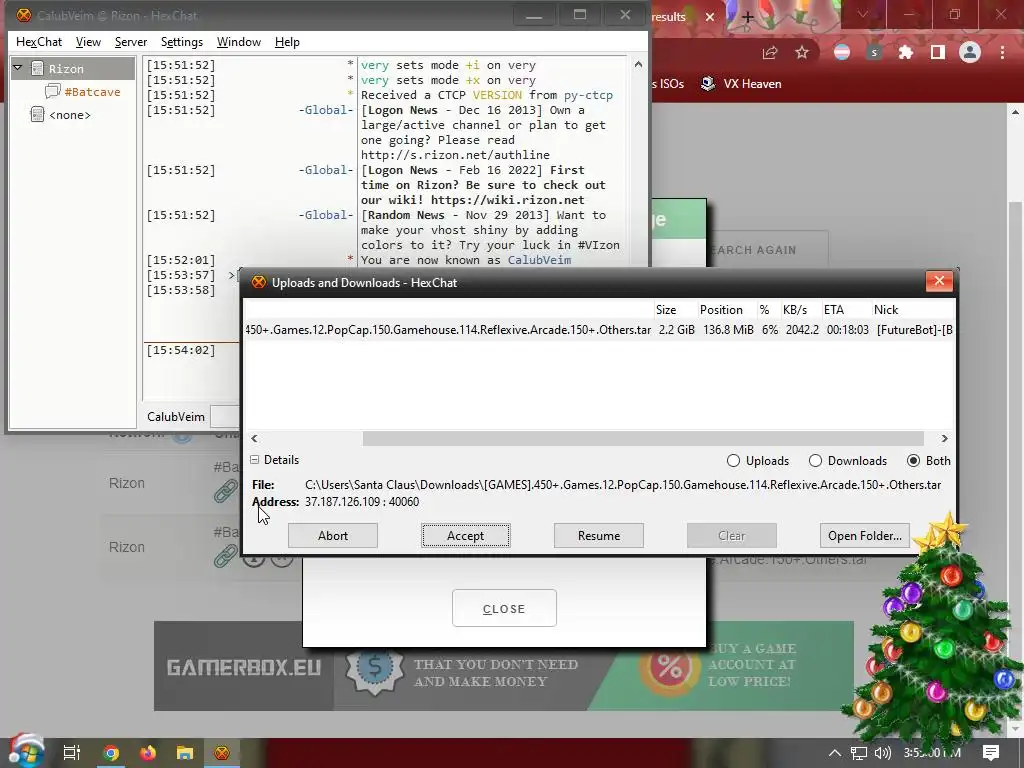Viewport: 1024px width, 768px height.
Task: Click the horizontal scrollbar in transfer list
Action: click(643, 438)
